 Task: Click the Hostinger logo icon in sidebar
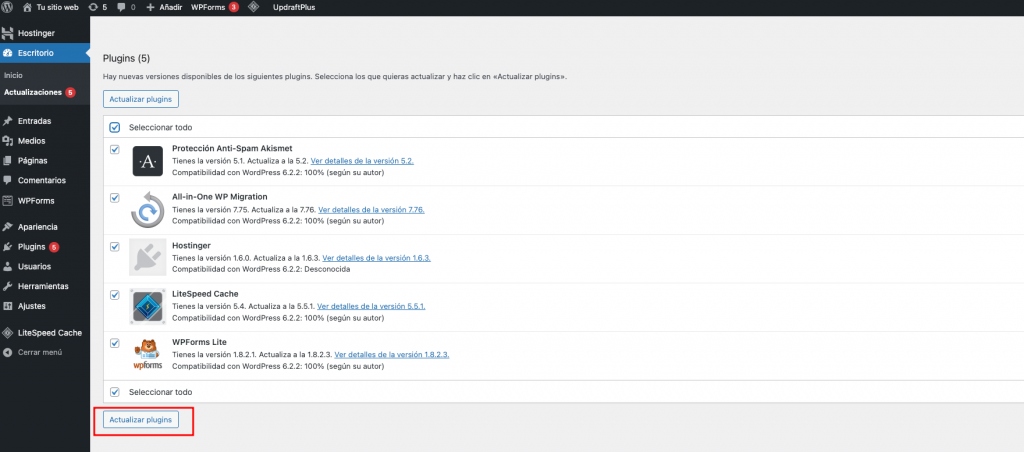[8, 33]
